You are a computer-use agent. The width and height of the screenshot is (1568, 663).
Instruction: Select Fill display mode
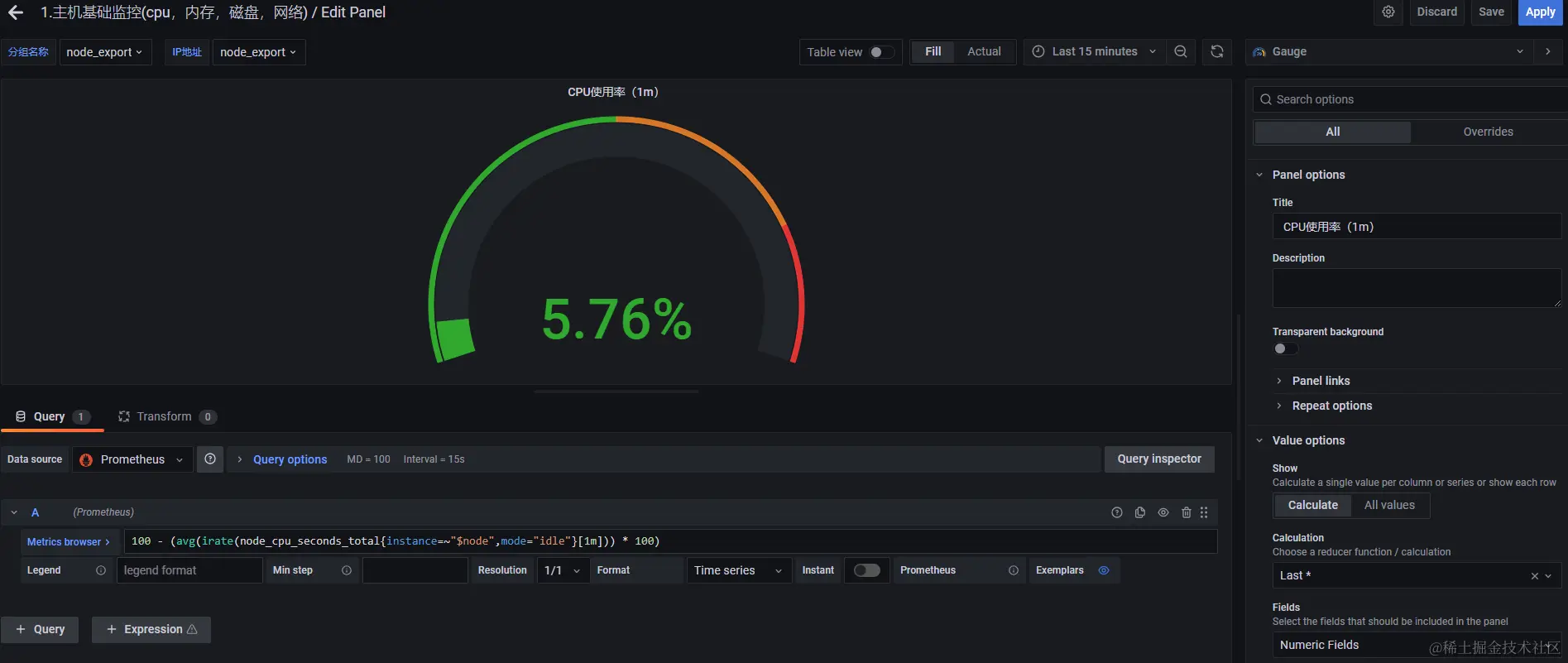click(933, 51)
